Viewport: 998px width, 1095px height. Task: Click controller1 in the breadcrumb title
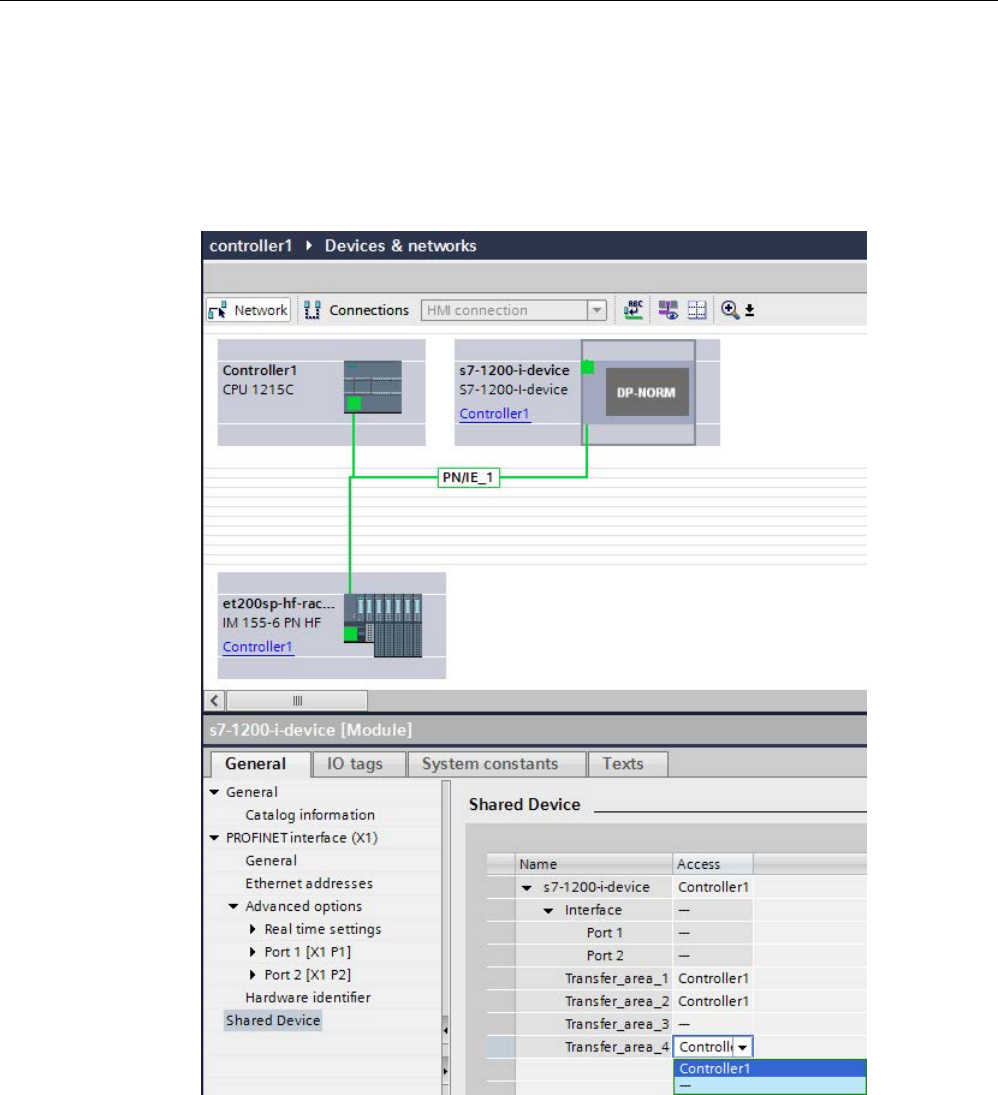click(x=251, y=246)
